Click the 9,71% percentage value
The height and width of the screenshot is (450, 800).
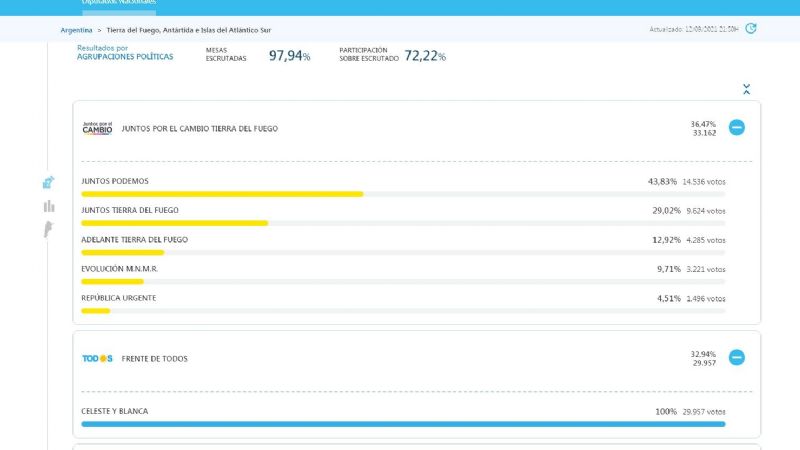pyautogui.click(x=669, y=269)
